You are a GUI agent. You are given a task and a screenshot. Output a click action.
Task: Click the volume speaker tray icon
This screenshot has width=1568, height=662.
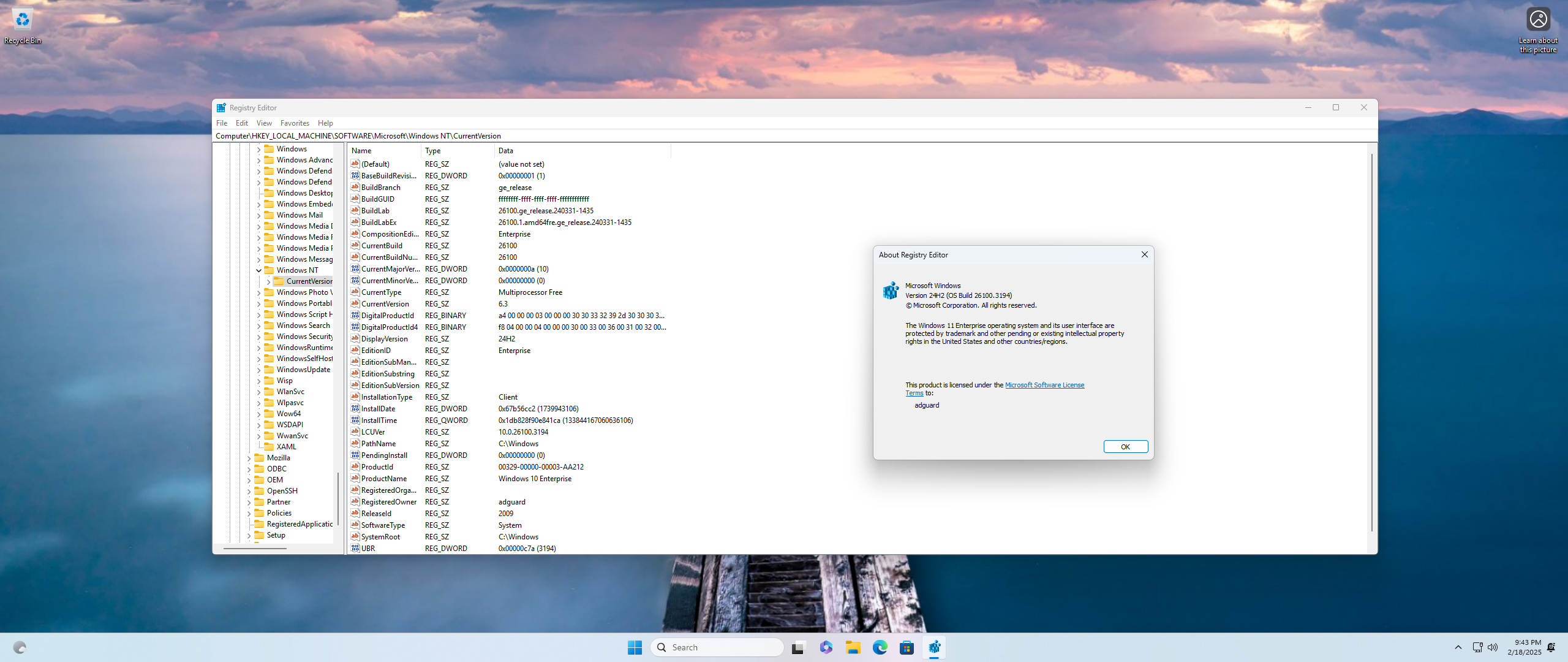tap(1493, 647)
